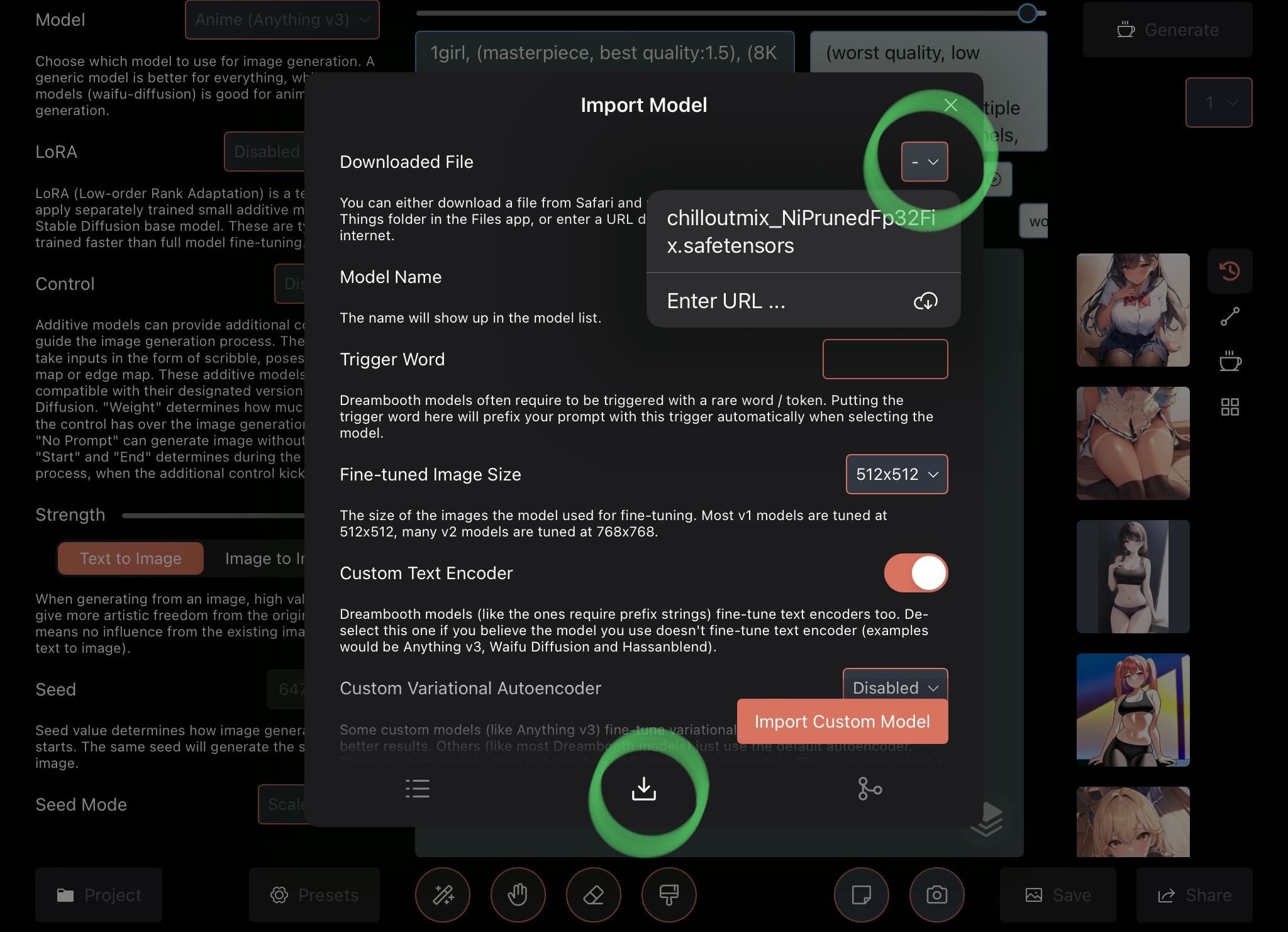This screenshot has height=932, width=1288.
Task: Select the hand pan tool
Action: pos(518,895)
